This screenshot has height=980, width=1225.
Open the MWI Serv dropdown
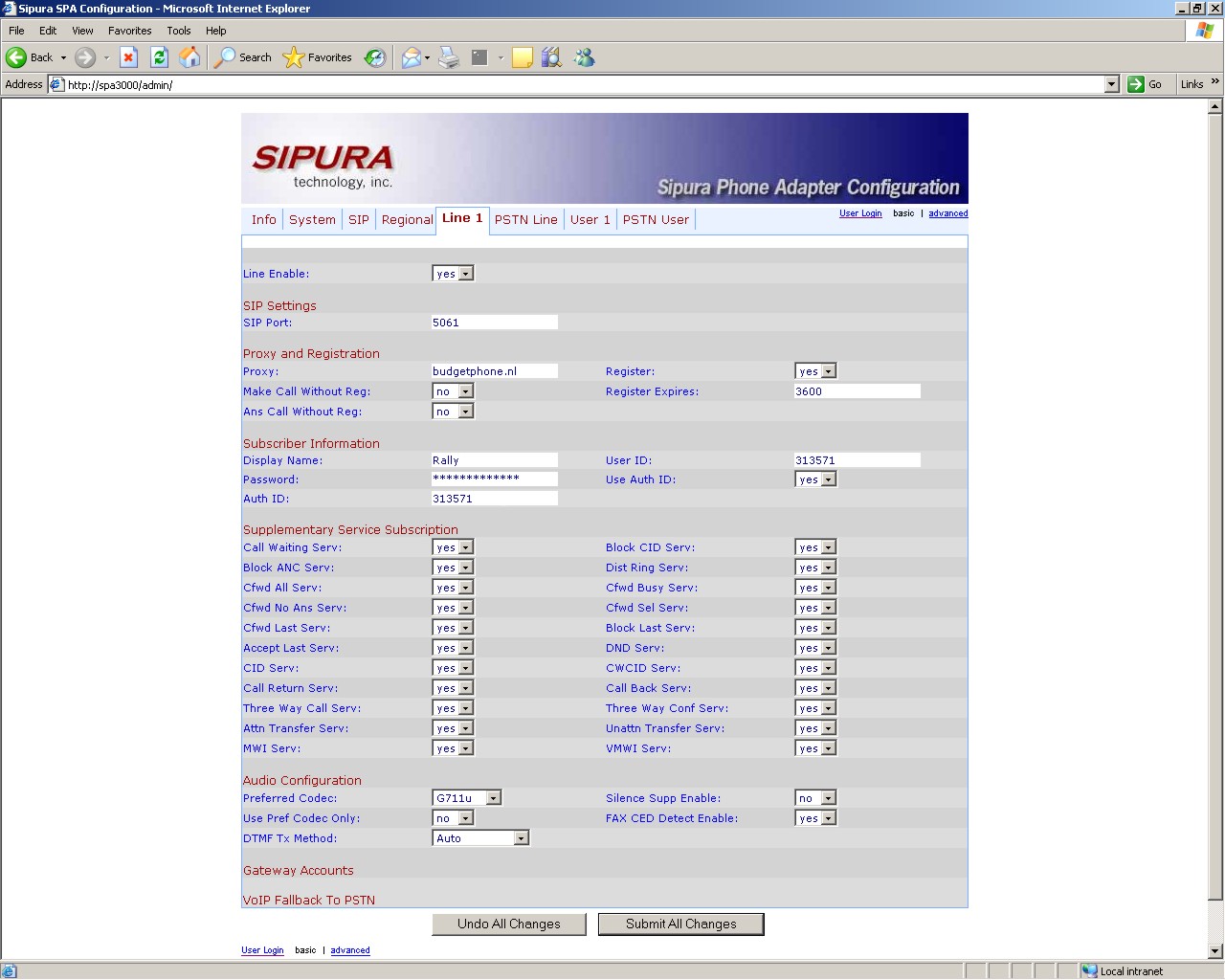coord(453,748)
